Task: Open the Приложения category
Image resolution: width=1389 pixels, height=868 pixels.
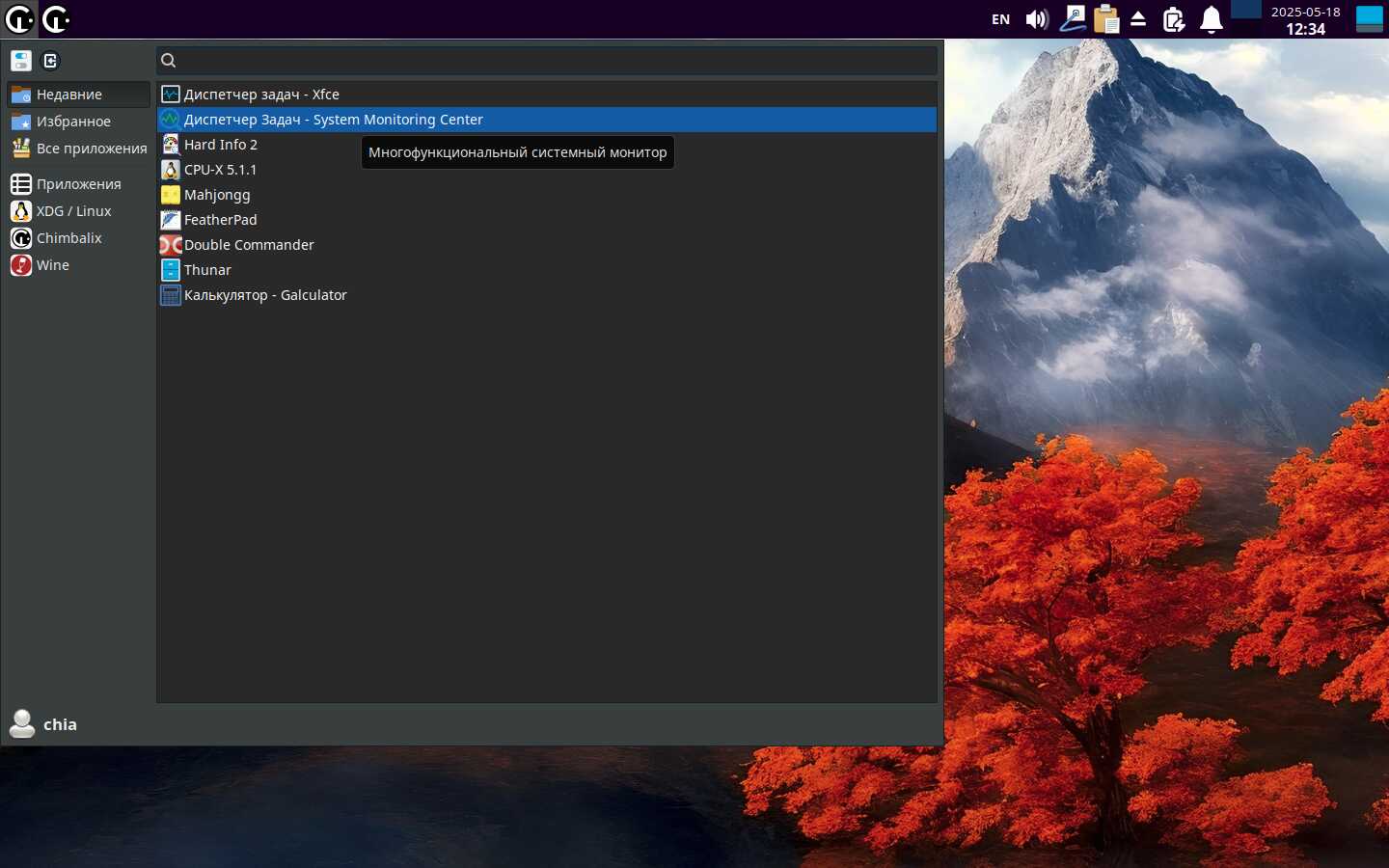Action: (x=78, y=184)
